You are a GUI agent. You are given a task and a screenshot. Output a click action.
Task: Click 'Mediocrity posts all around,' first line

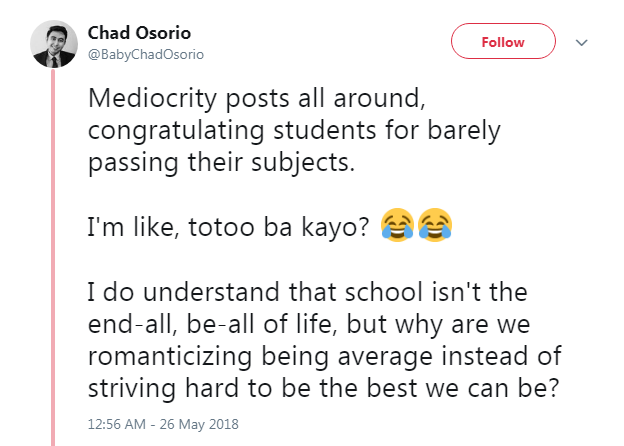coord(257,99)
